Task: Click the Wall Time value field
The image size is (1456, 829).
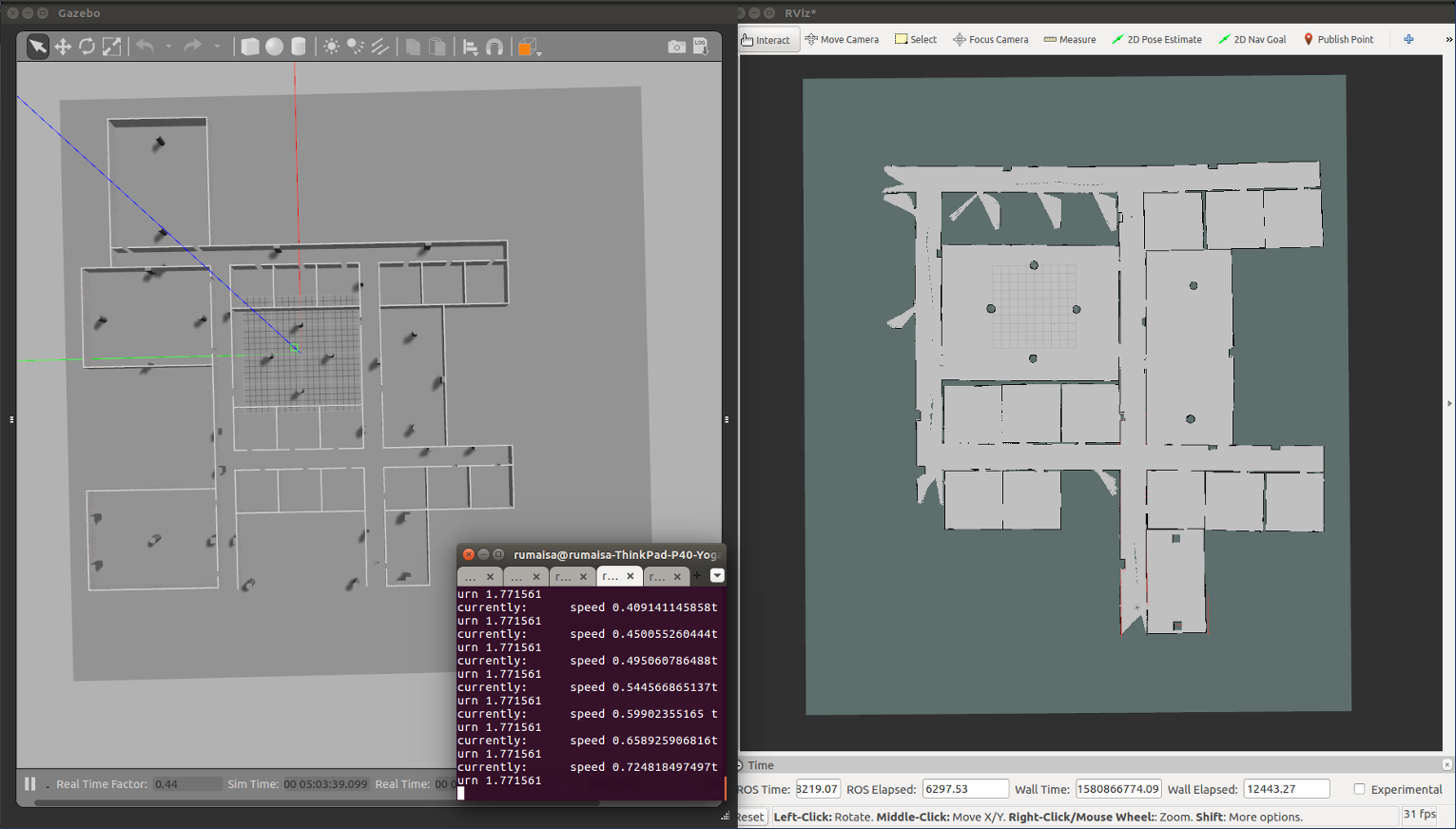Action: (1118, 789)
